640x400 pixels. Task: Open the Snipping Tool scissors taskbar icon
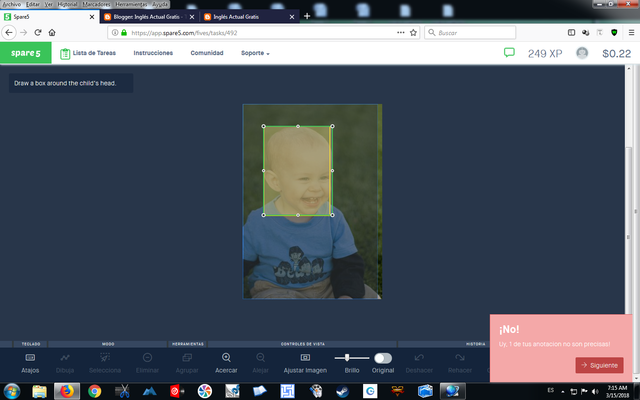(x=122, y=391)
